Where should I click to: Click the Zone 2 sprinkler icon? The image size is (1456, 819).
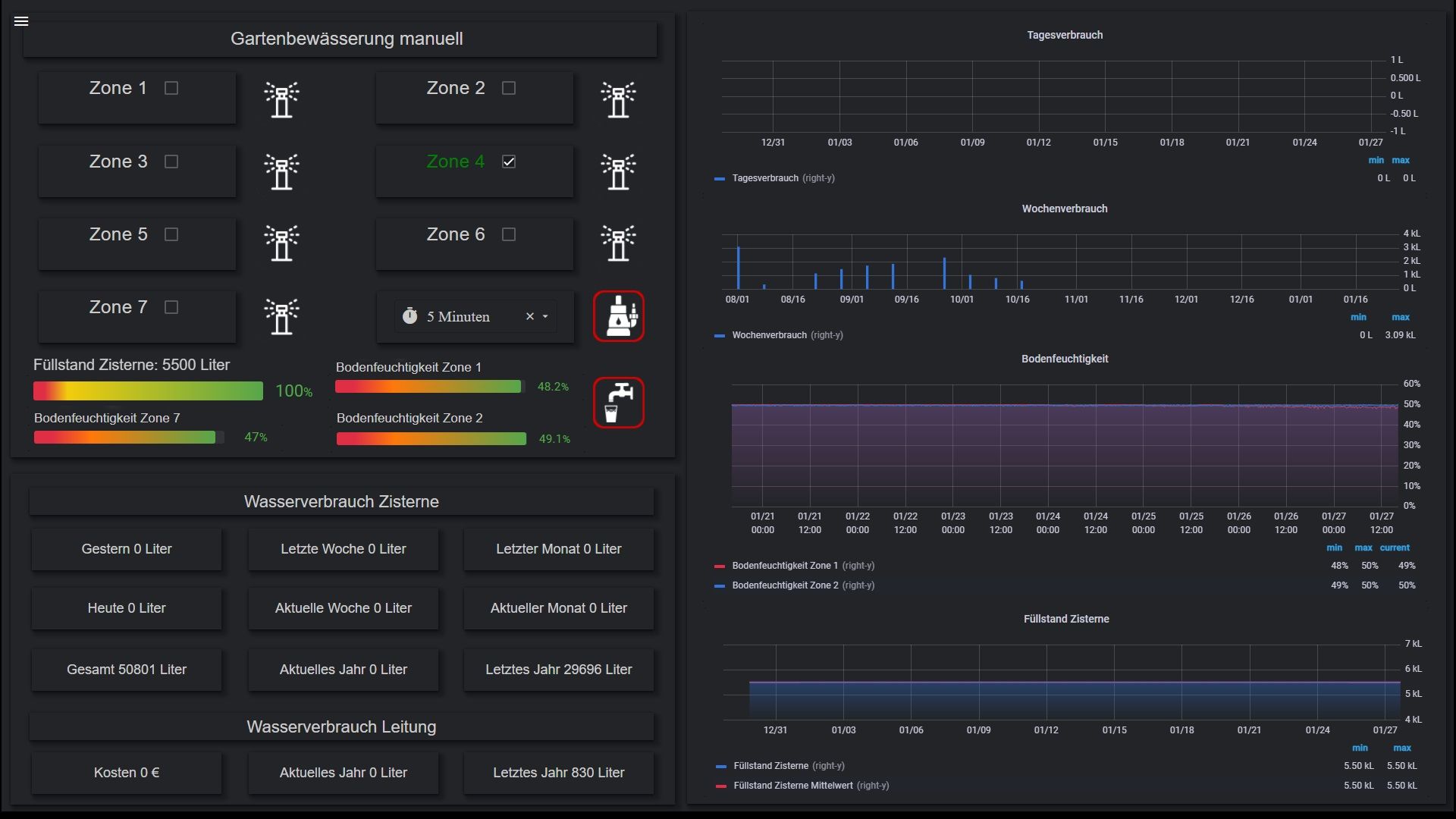[x=618, y=99]
